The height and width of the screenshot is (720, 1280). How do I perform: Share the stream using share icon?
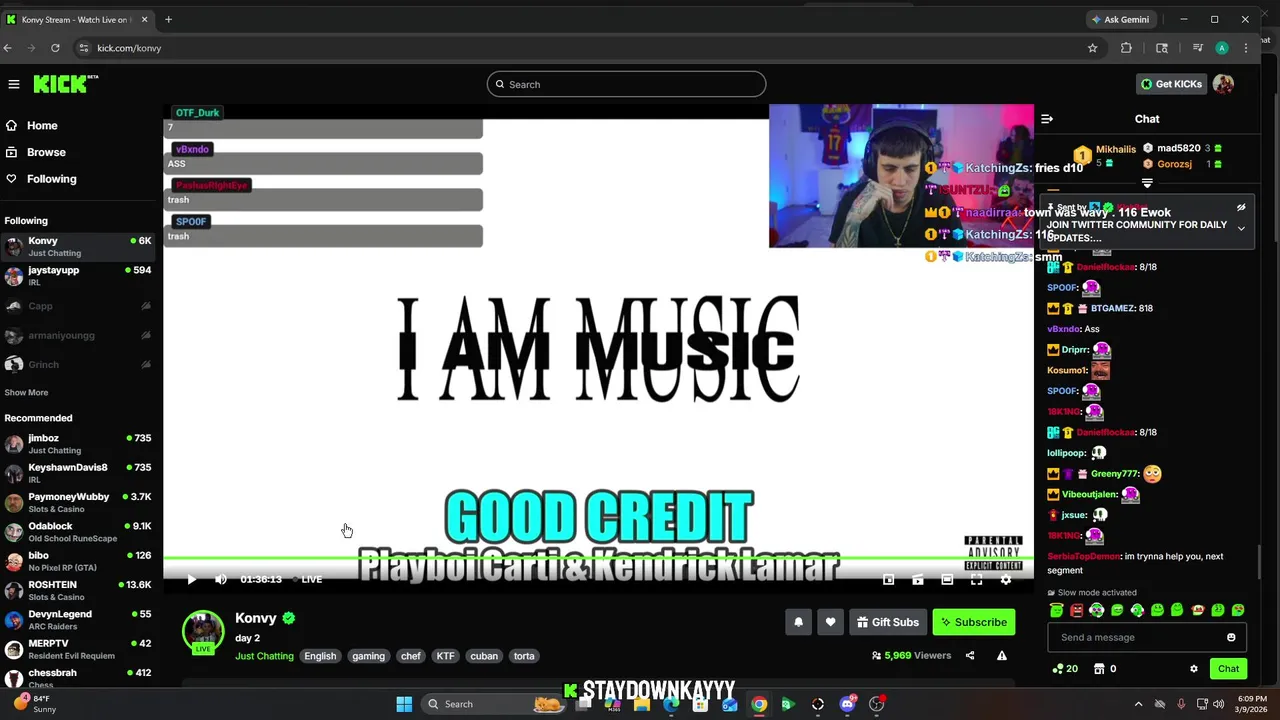pos(969,656)
